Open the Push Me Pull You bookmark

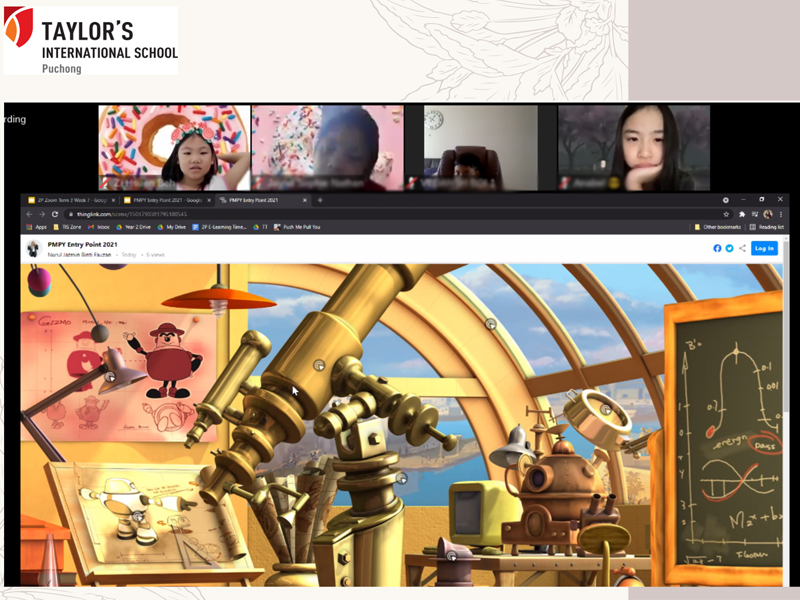tap(297, 227)
